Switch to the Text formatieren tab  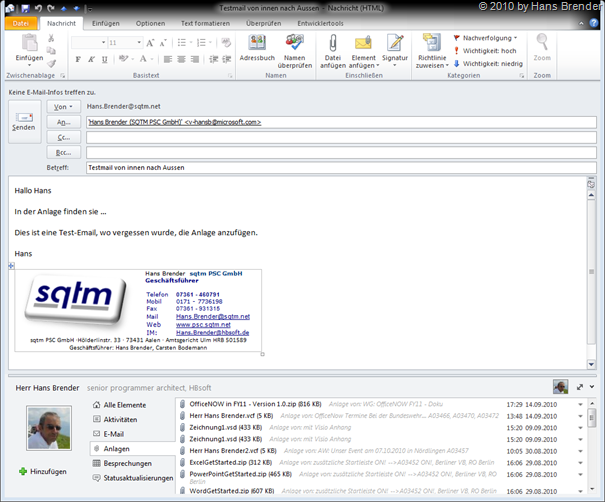tap(204, 22)
